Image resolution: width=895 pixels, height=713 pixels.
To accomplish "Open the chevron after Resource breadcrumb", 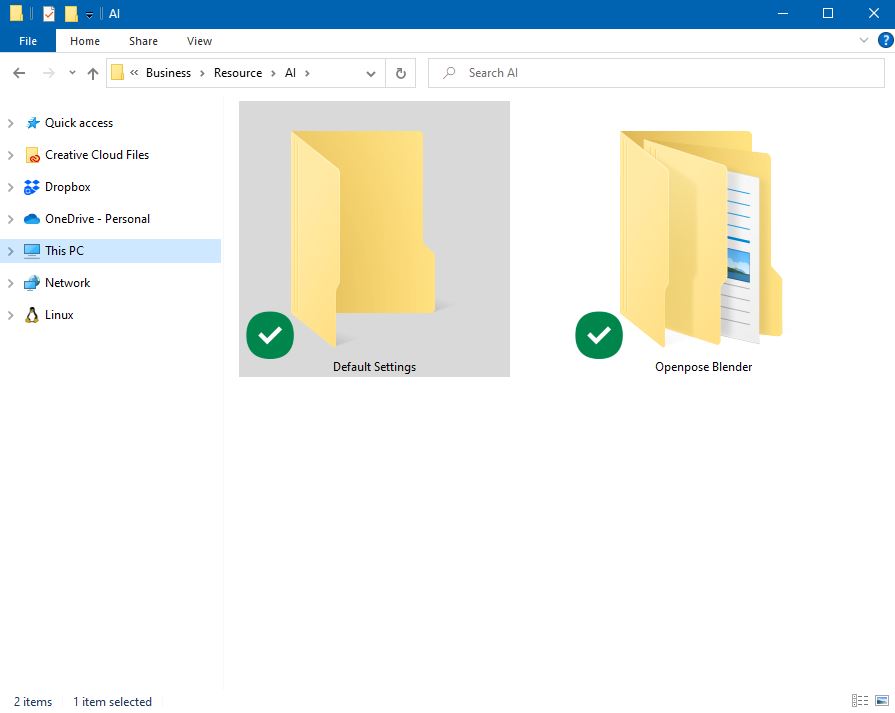I will [x=273, y=73].
